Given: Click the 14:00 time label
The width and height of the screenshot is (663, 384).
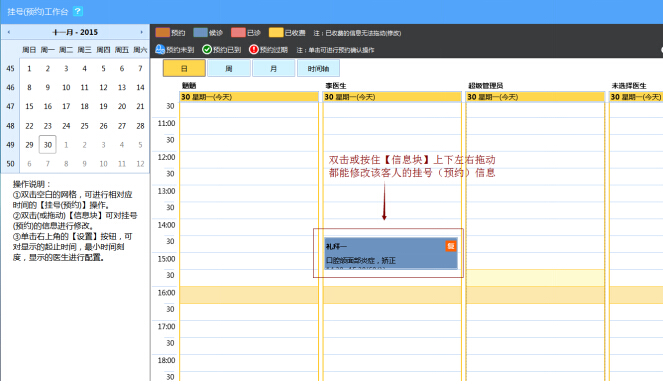Looking at the screenshot, I should (x=166, y=225).
